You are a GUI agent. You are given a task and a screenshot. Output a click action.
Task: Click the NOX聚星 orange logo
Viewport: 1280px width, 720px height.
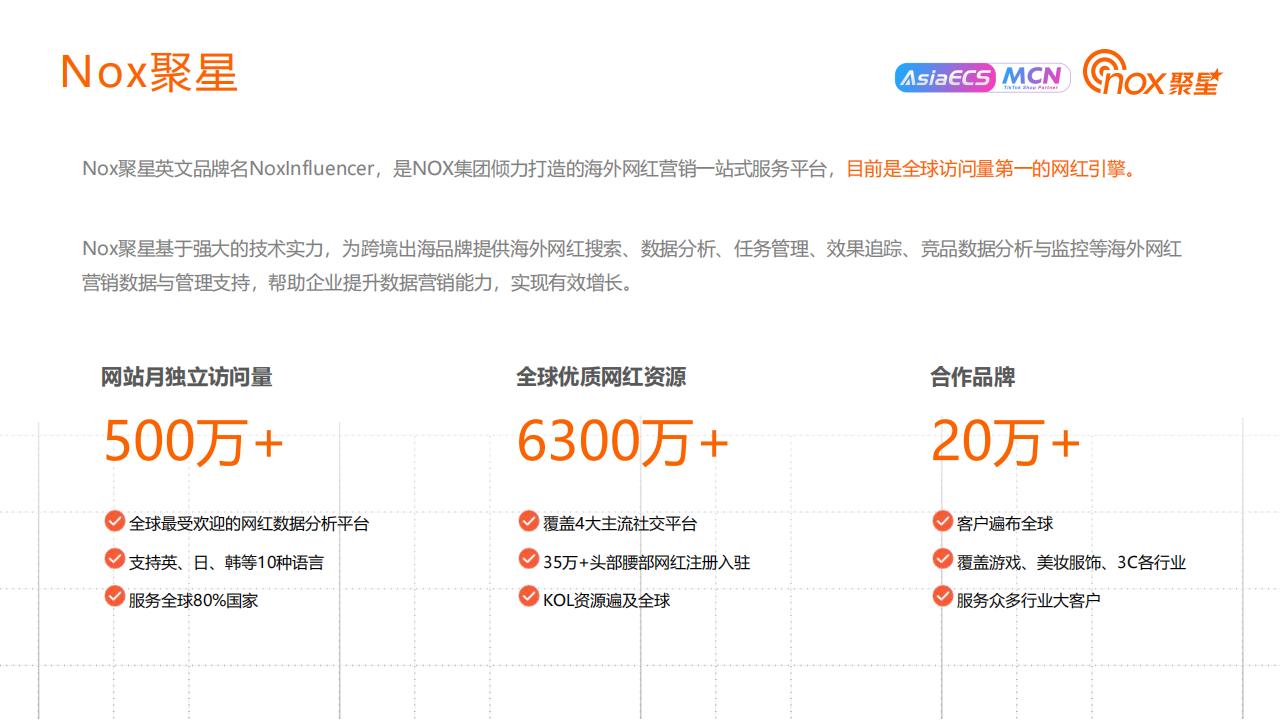(x=1153, y=73)
